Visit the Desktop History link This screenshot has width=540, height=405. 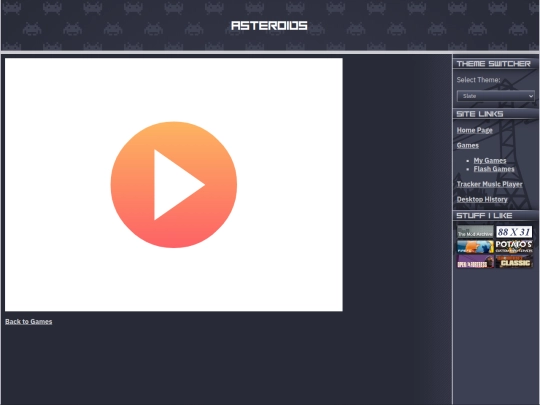click(482, 199)
